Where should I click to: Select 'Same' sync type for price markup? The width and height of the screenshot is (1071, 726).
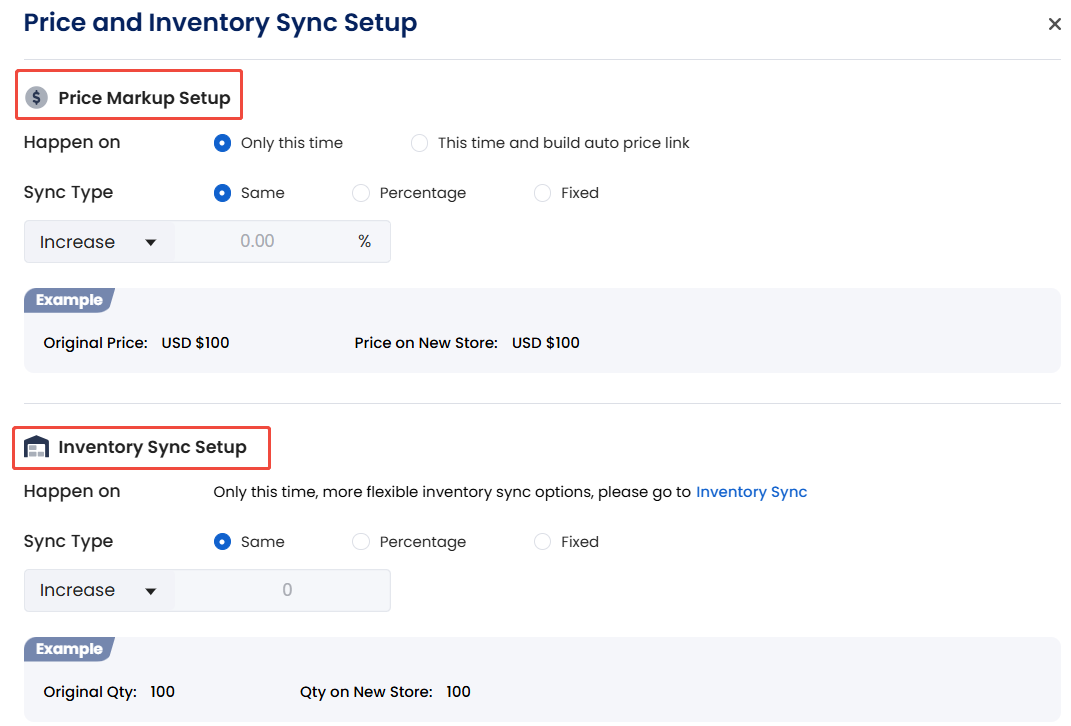tap(223, 193)
